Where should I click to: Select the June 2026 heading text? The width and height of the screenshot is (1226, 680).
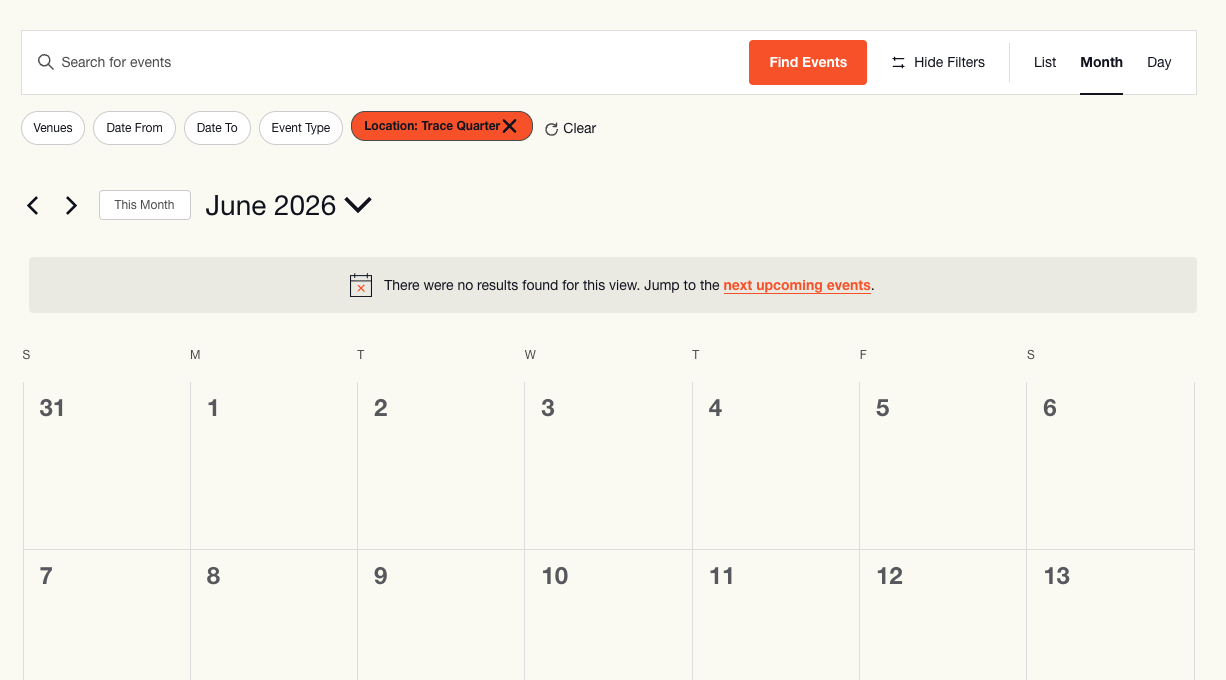[271, 205]
